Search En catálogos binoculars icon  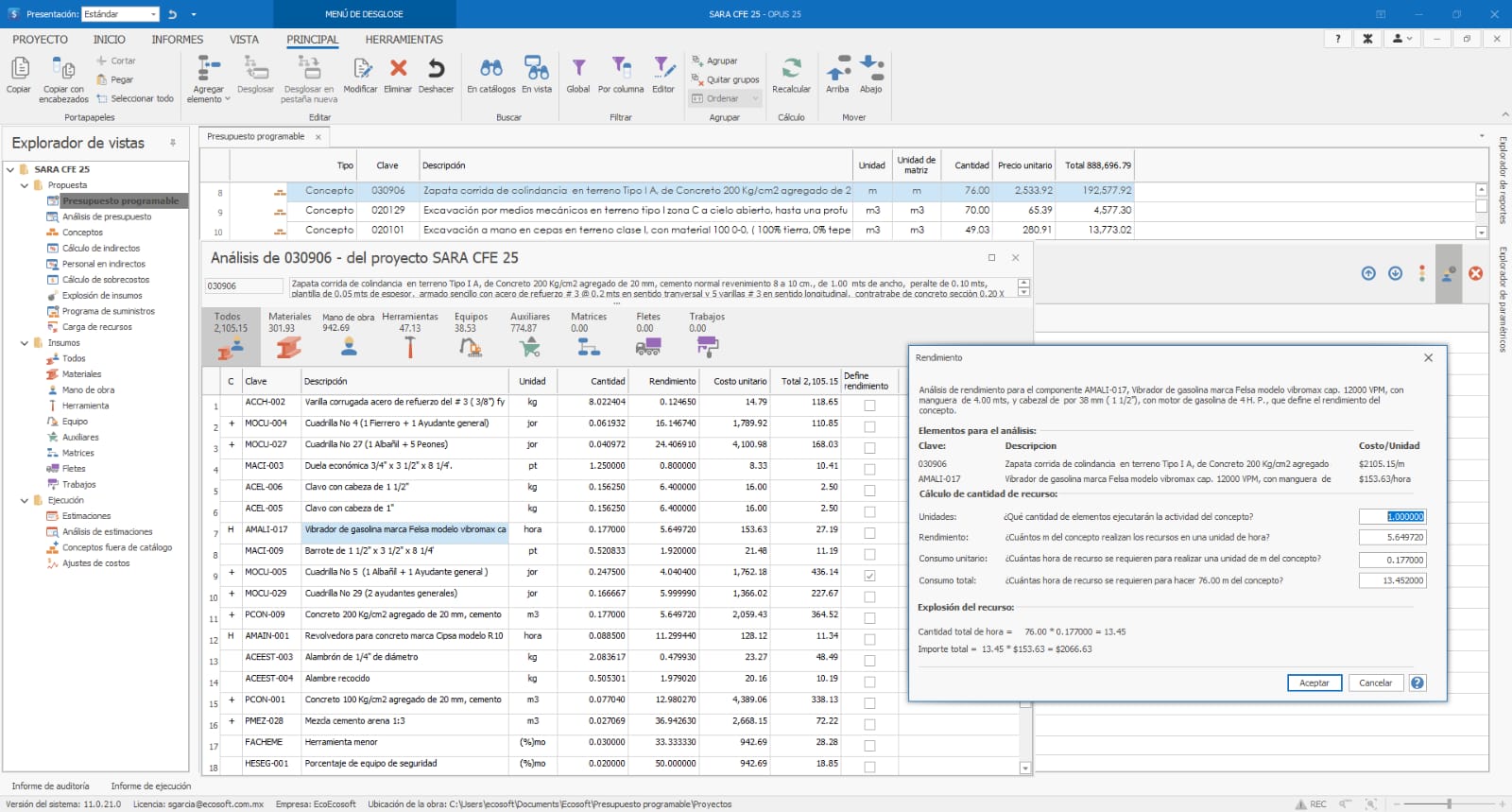tap(491, 68)
